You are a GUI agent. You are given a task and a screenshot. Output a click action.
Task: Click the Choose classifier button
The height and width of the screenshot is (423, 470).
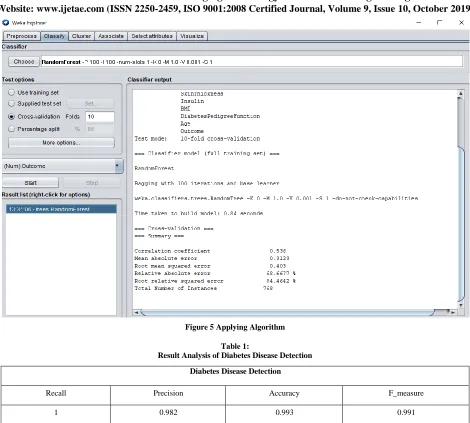coord(24,62)
